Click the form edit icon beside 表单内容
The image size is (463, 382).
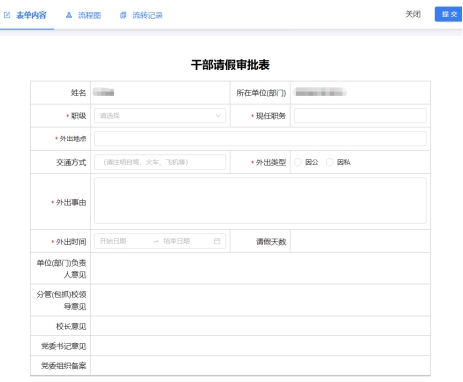pos(7,15)
